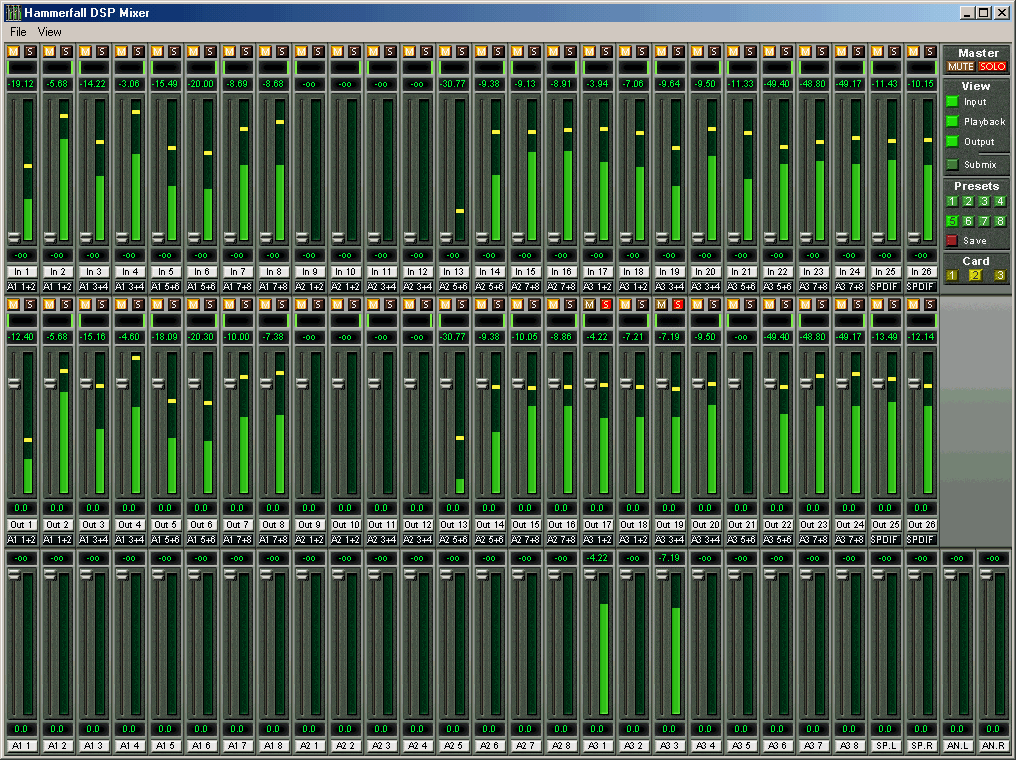Select the A3 1 hardware output label
This screenshot has width=1016, height=760.
597,746
